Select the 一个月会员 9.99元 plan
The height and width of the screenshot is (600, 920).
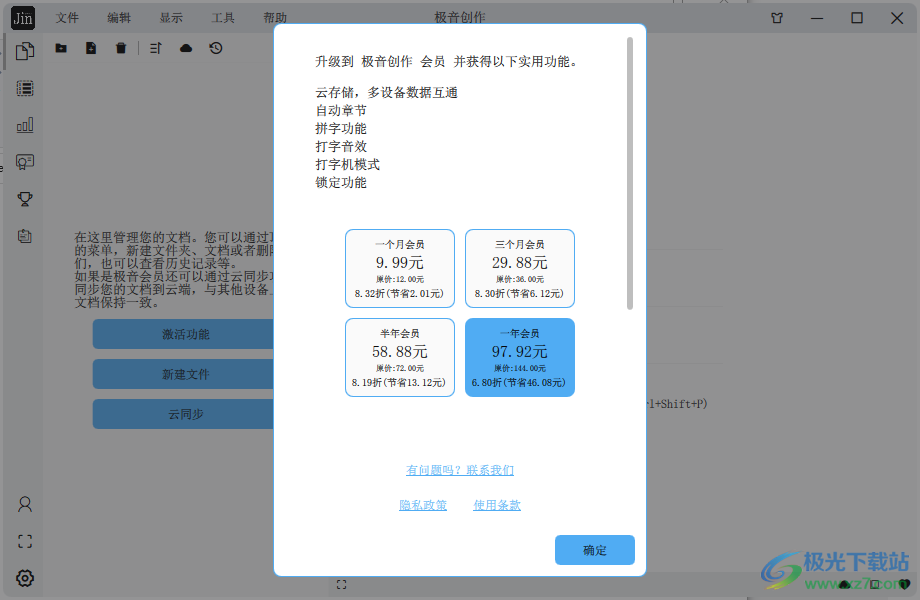(400, 269)
